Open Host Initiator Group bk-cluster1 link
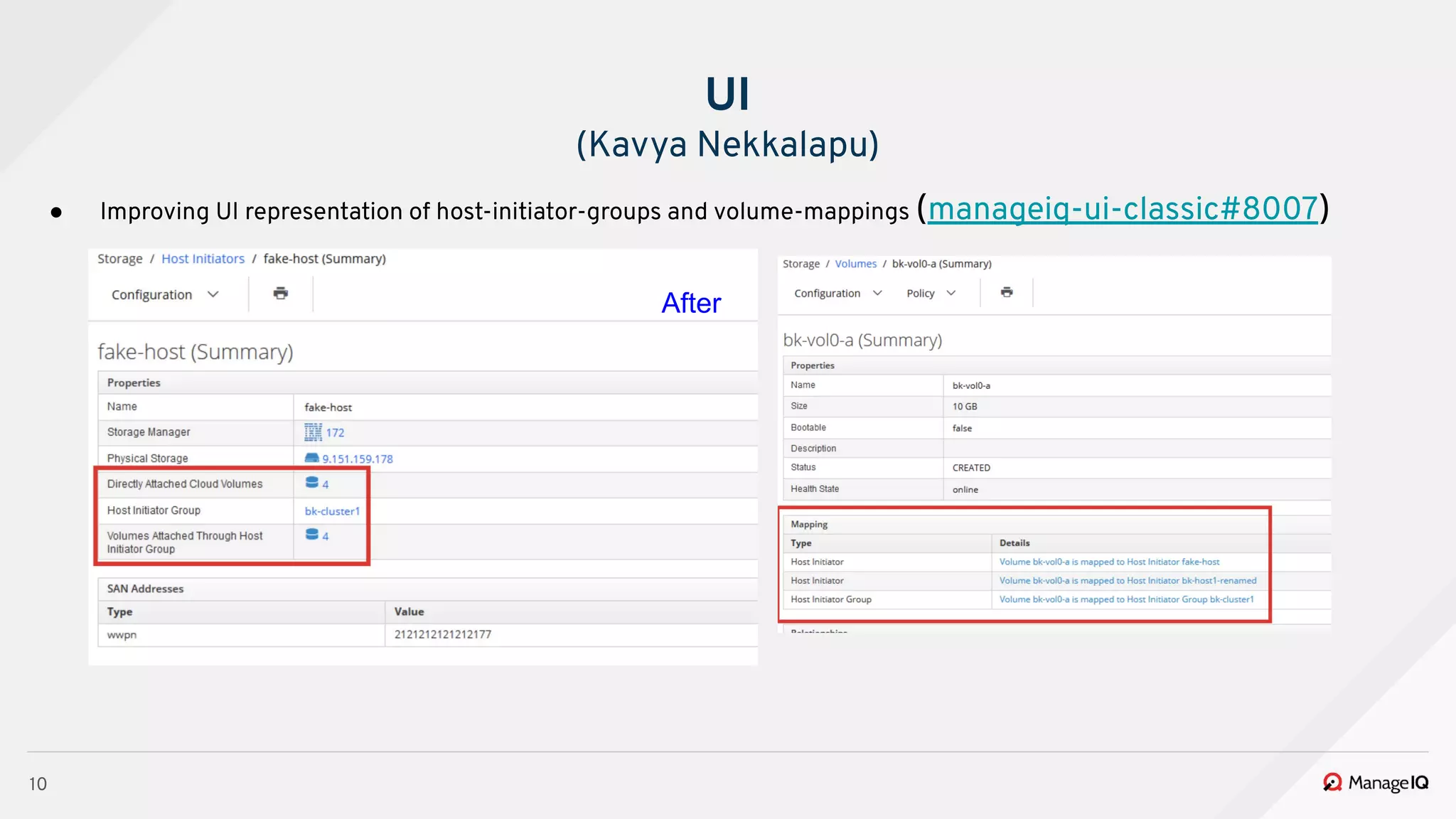1456x819 pixels. [332, 511]
